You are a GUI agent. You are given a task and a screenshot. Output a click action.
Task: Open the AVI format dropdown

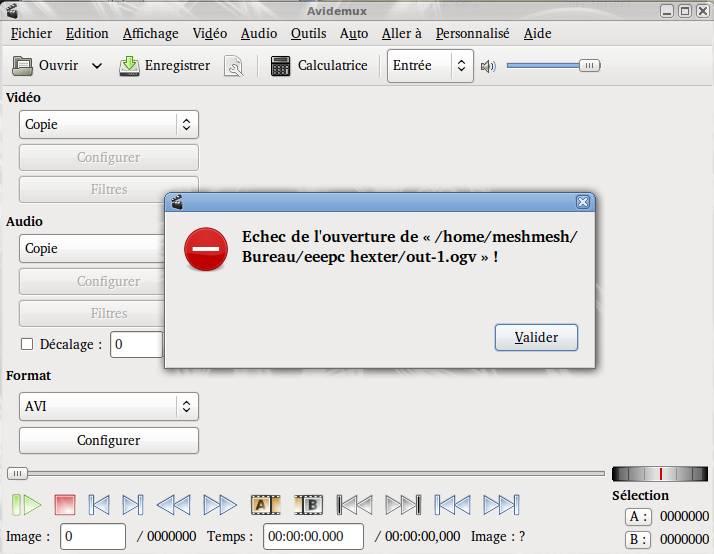point(109,406)
